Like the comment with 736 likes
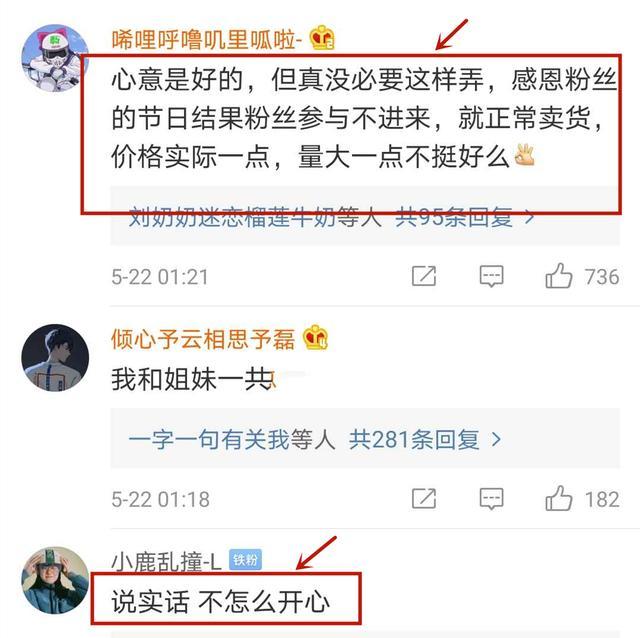Screen dimensions: 640x638 tap(558, 276)
